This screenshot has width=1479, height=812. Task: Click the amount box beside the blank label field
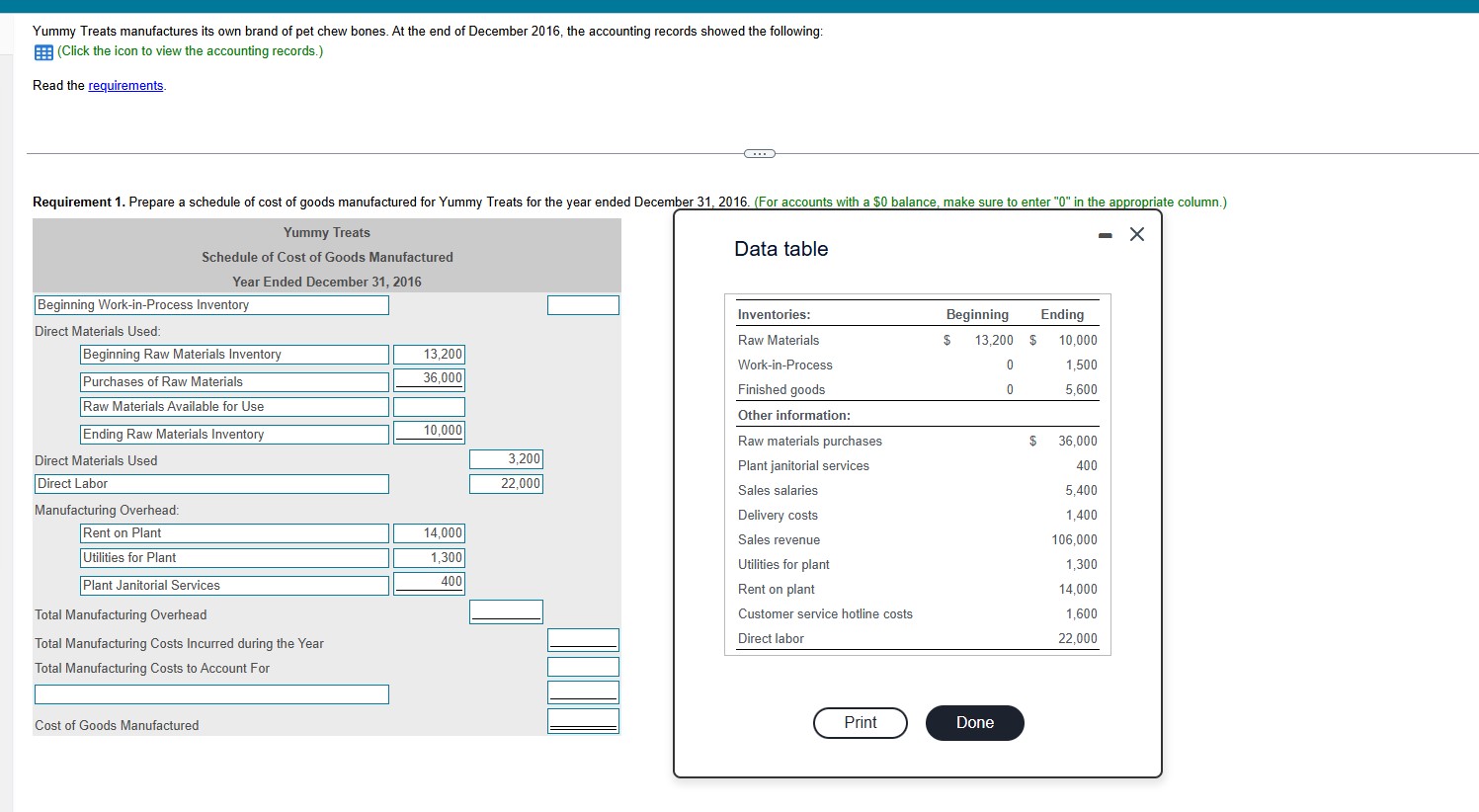click(584, 692)
